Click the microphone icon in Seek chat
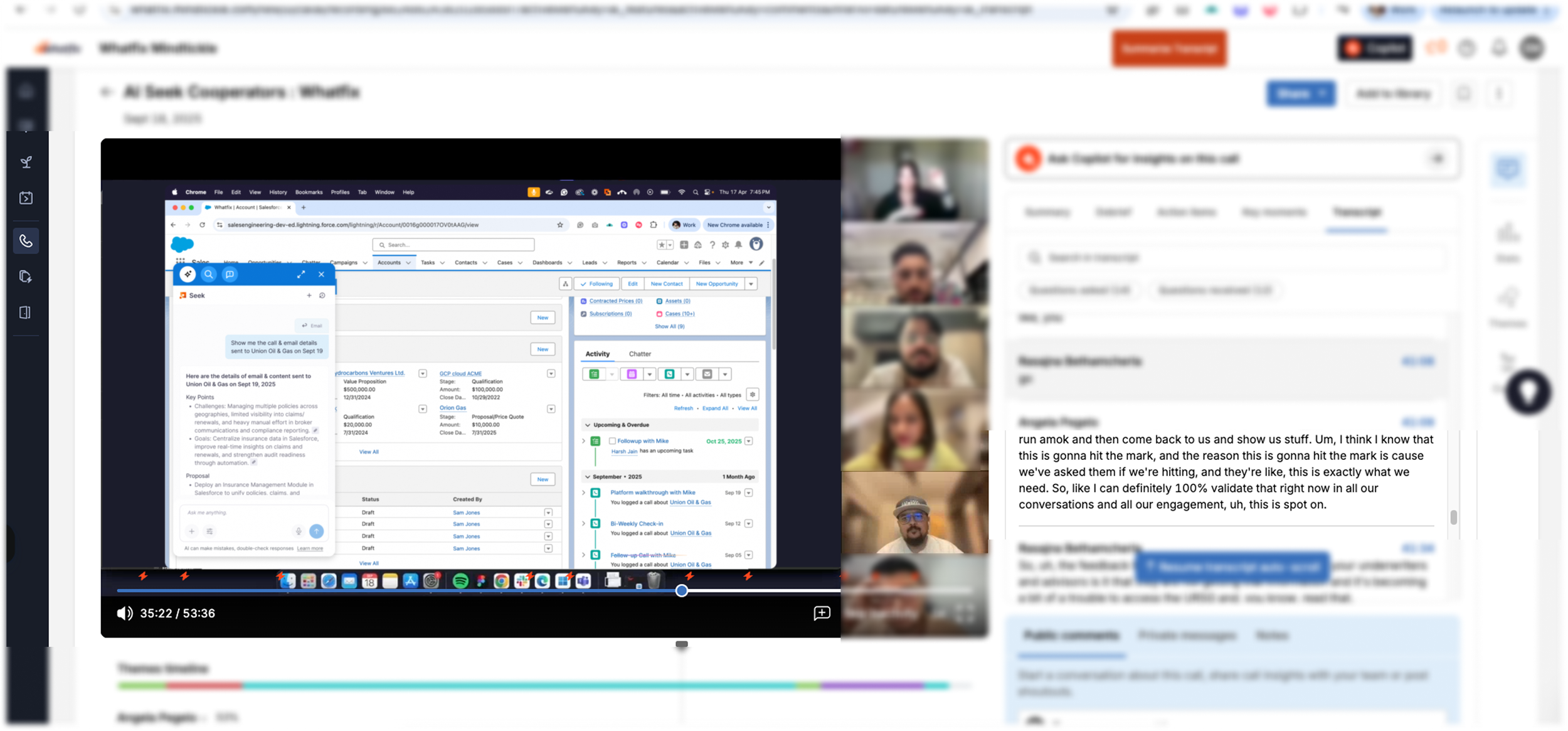 point(299,531)
